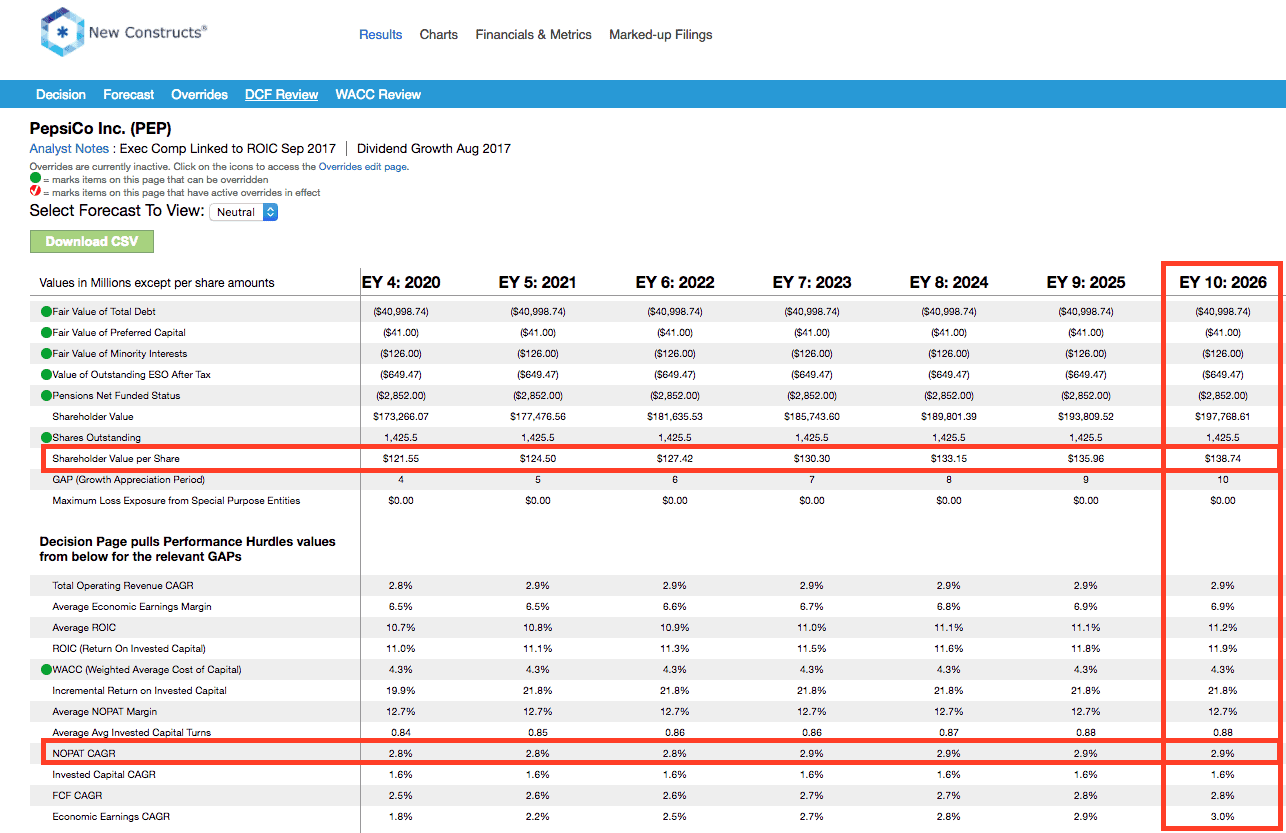Screen dimensions: 1286x833
Task: Select the 11.9% ROIC value for 2026
Action: click(1223, 649)
